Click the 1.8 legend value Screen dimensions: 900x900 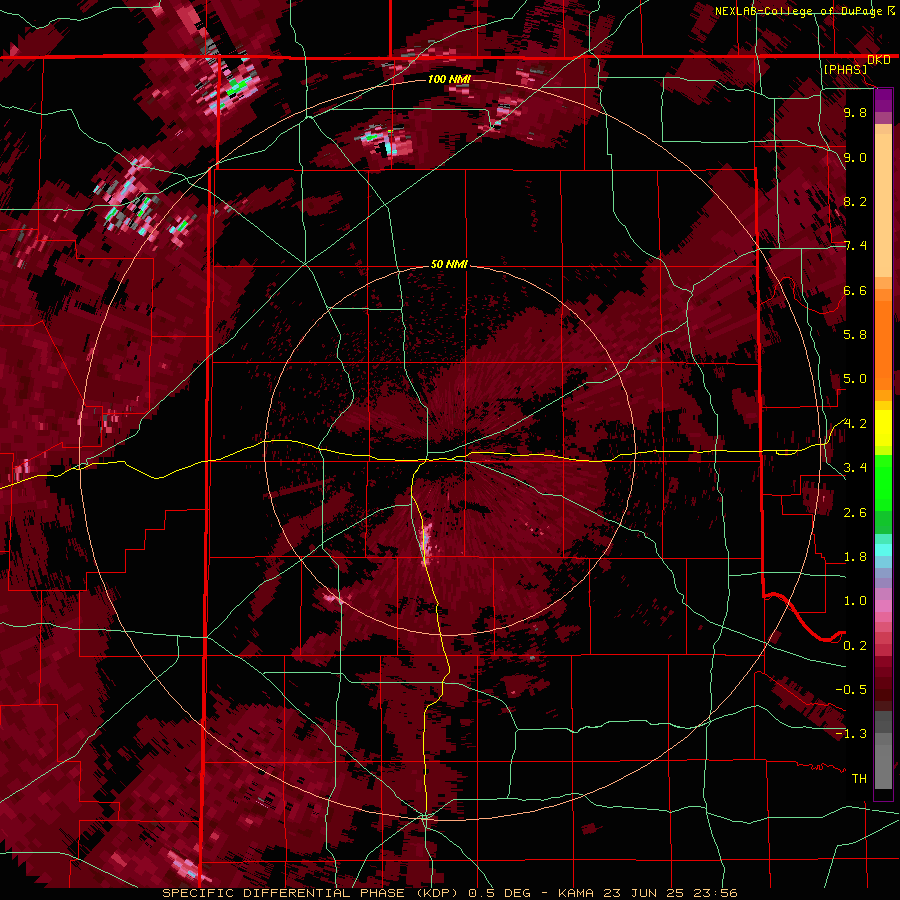855,557
